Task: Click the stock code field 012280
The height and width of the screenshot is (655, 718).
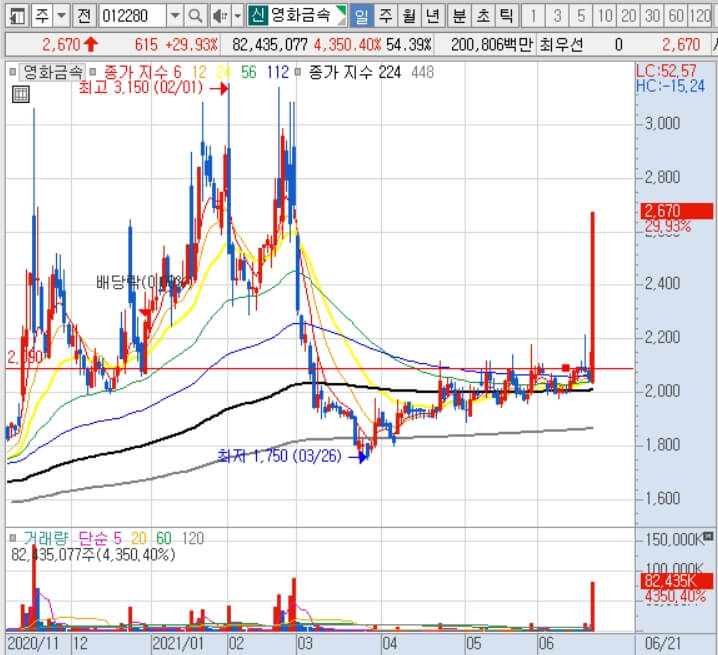Action: pos(132,16)
